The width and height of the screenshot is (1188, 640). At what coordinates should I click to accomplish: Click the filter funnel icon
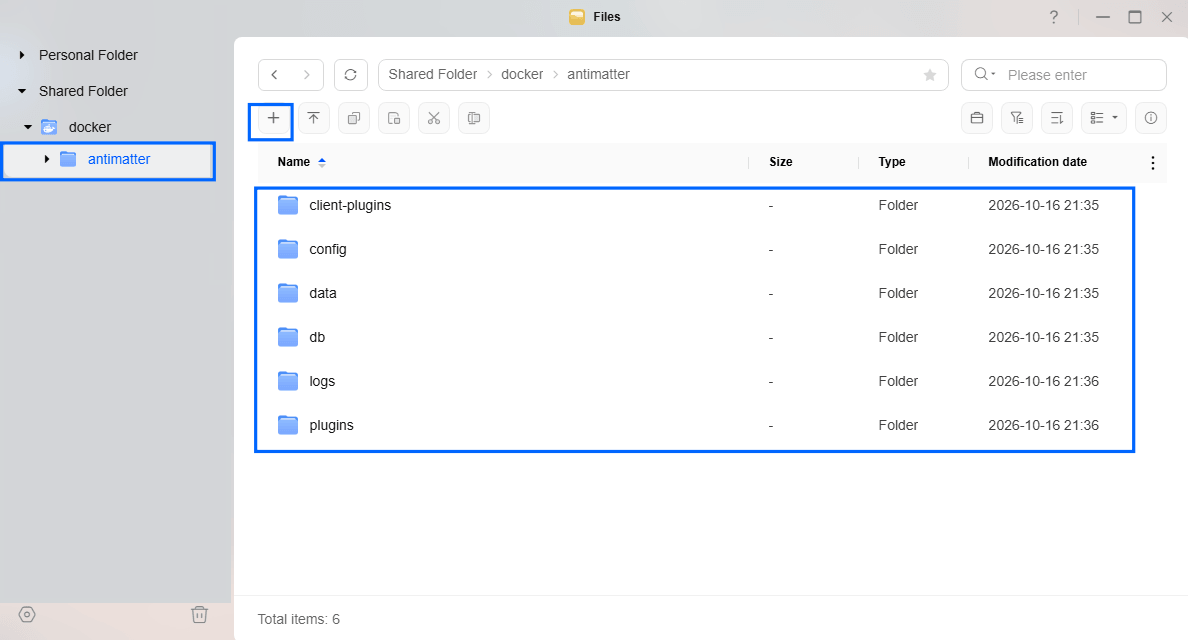tap(1017, 118)
